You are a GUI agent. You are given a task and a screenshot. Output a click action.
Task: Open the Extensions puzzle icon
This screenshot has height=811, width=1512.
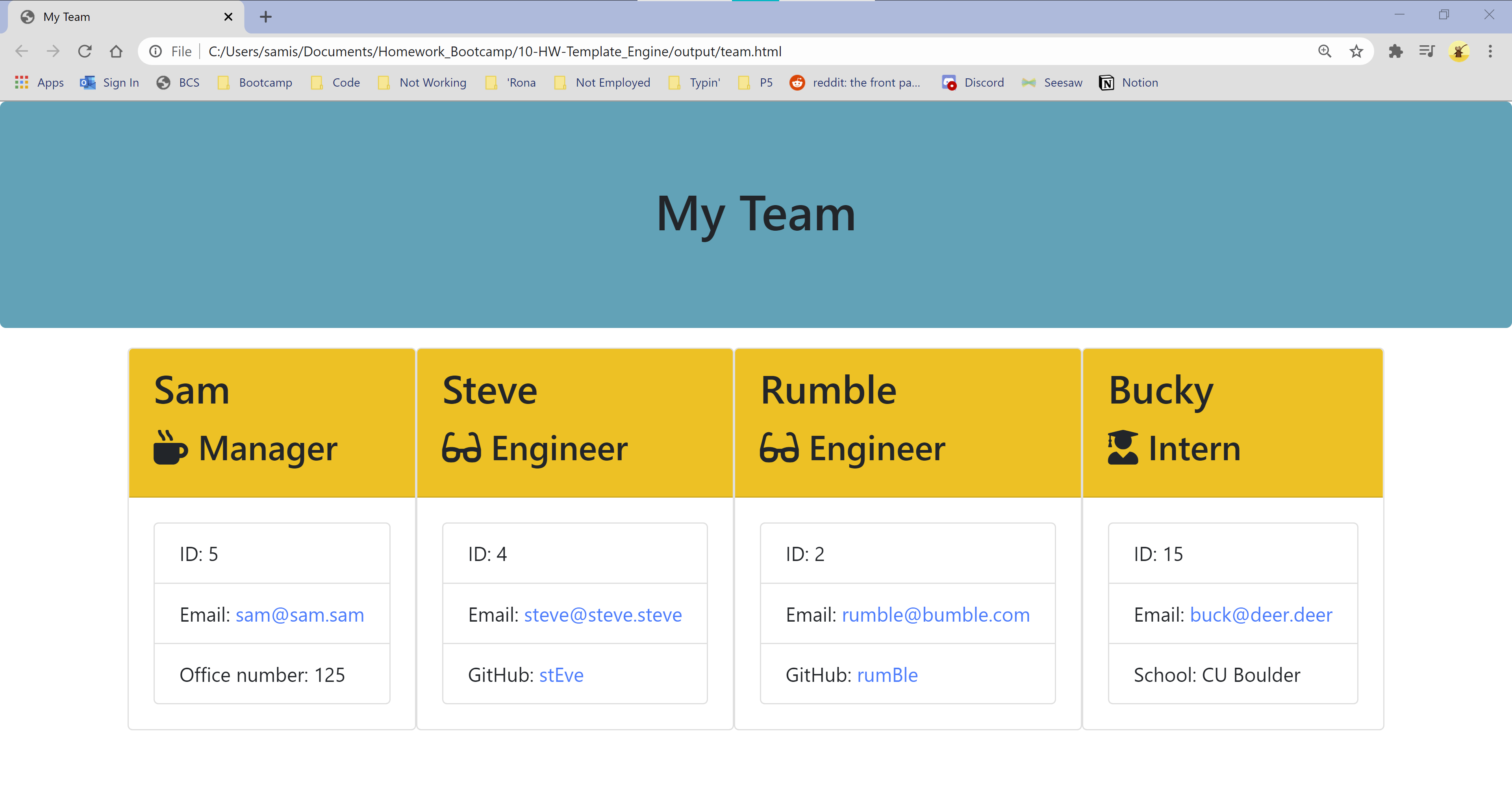[1396, 52]
